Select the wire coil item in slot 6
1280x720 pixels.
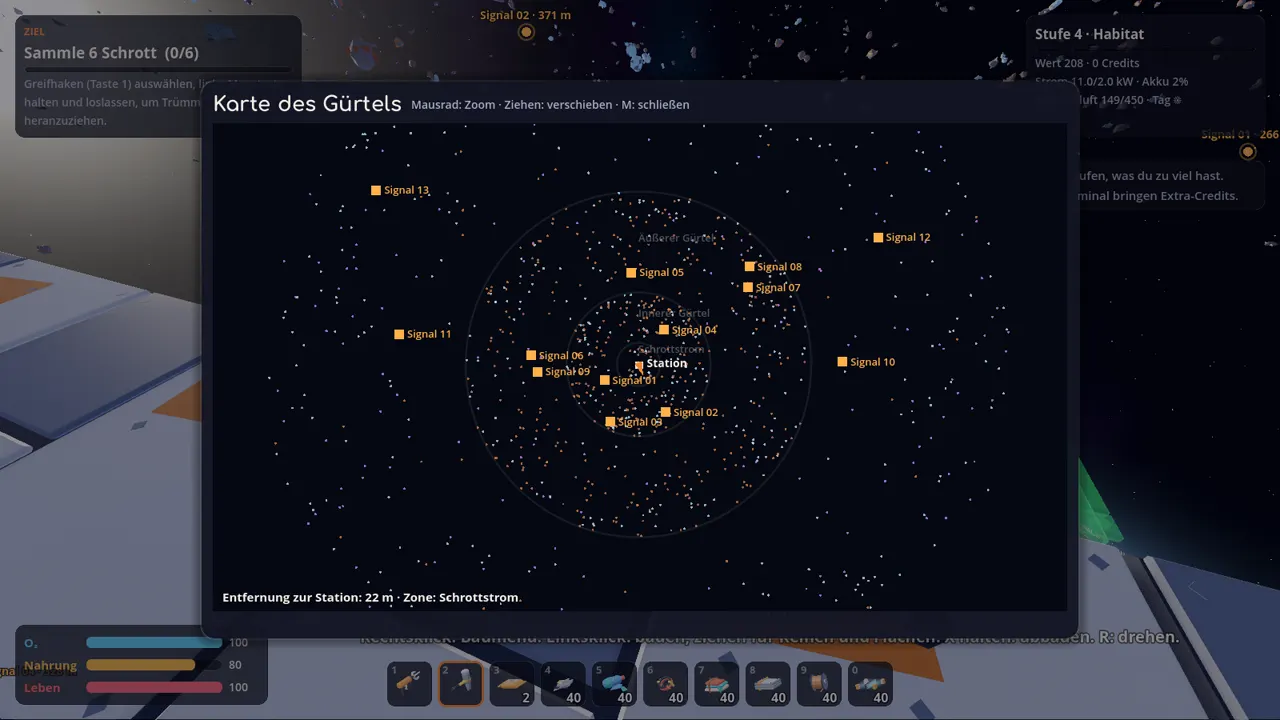666,684
